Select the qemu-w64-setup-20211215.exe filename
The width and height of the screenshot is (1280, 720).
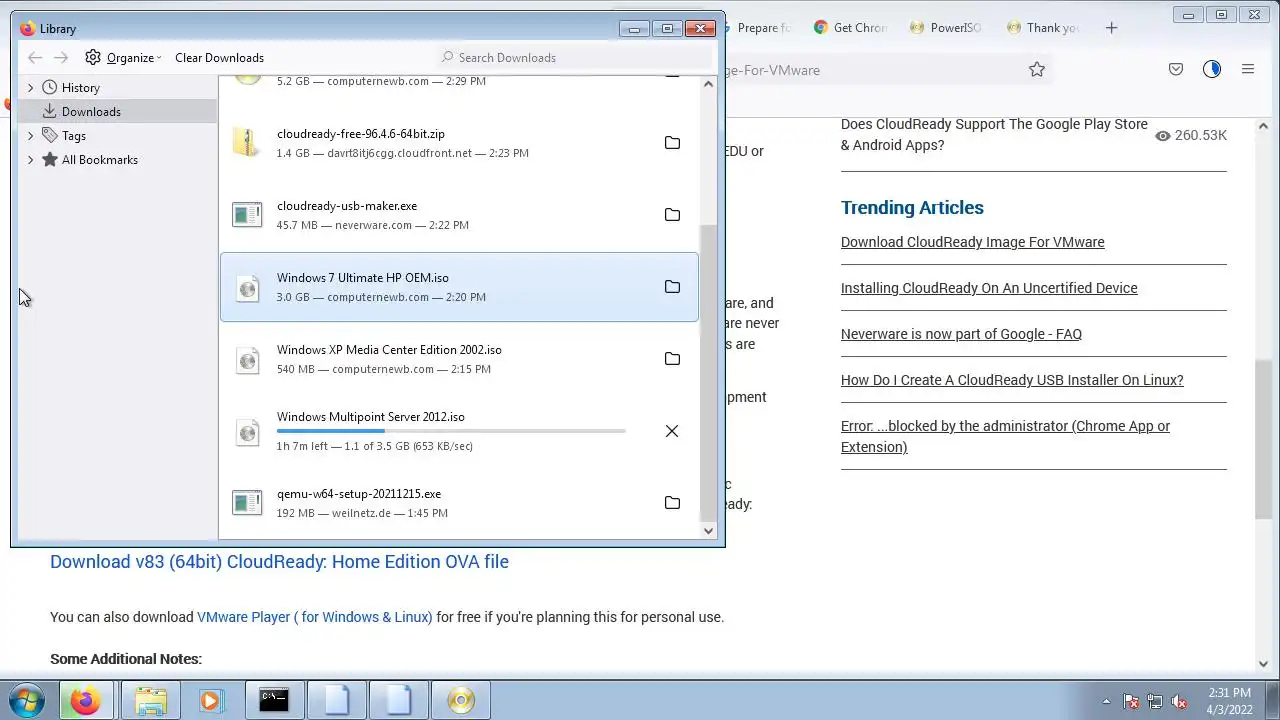(358, 494)
